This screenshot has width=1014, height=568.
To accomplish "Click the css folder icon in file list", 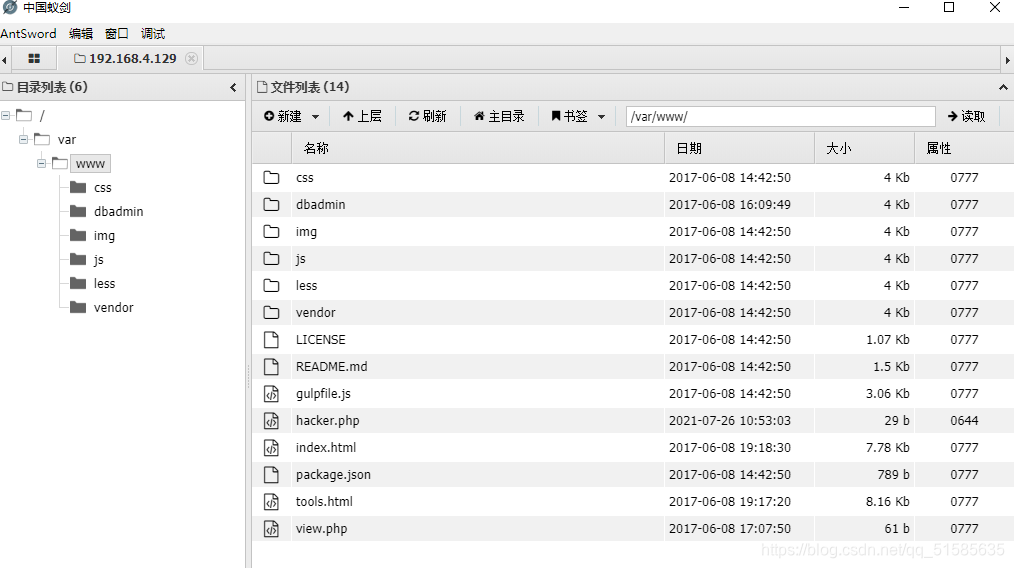I will pyautogui.click(x=272, y=177).
